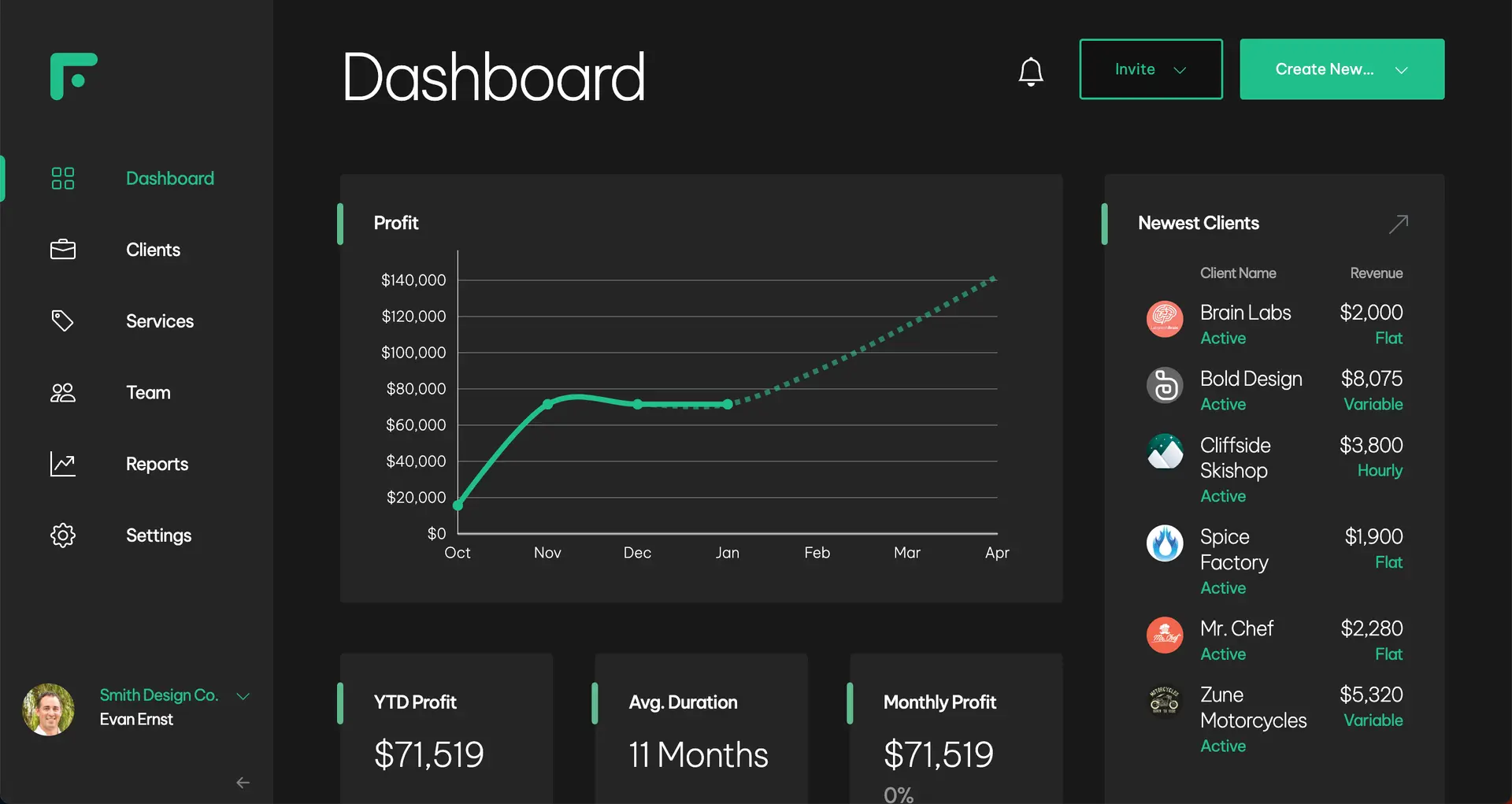The height and width of the screenshot is (804, 1512).
Task: Click the Clients briefcase icon
Action: 63,250
